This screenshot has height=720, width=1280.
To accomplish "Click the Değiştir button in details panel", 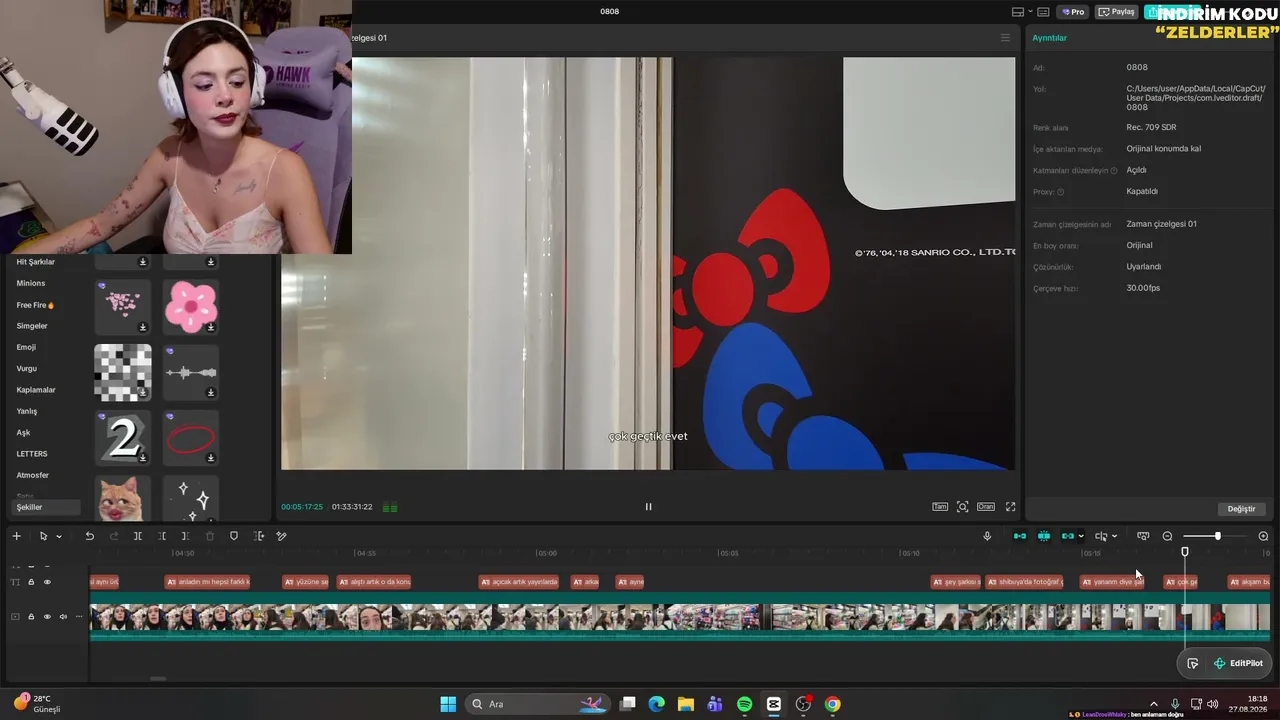I will [x=1241, y=509].
